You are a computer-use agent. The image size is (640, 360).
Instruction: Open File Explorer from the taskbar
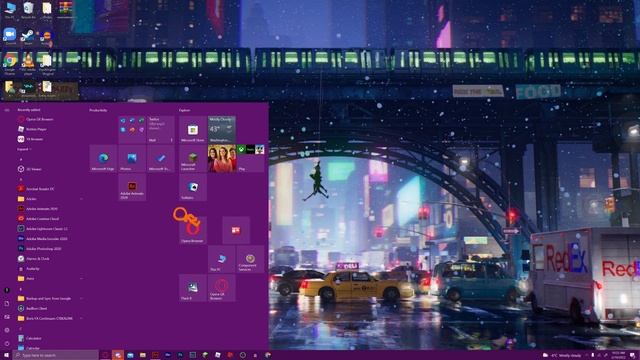point(142,355)
